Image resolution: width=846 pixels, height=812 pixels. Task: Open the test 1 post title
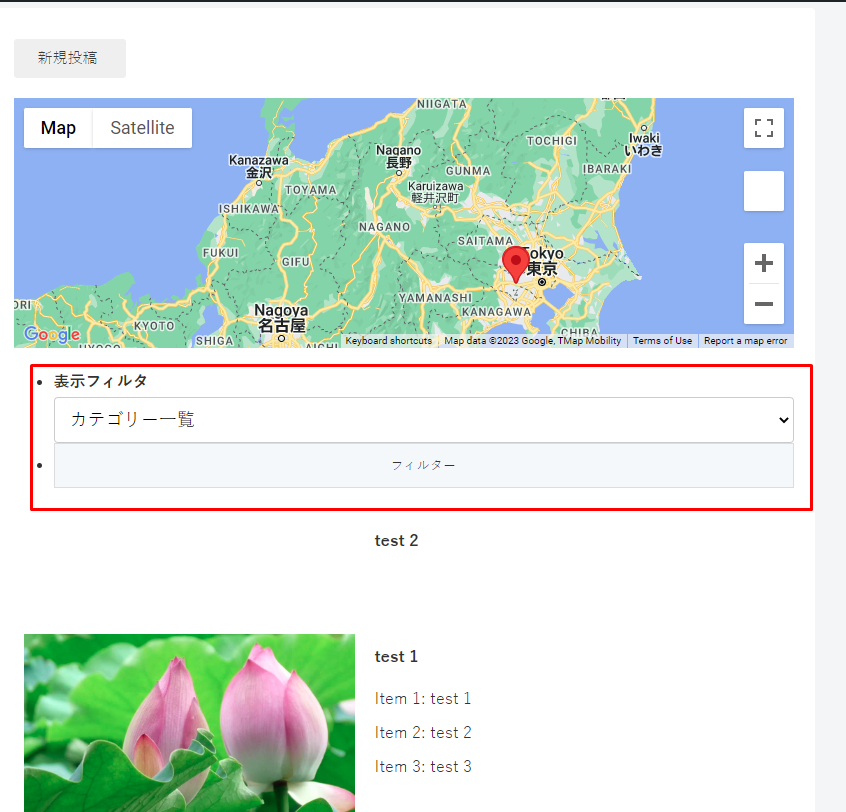397,657
